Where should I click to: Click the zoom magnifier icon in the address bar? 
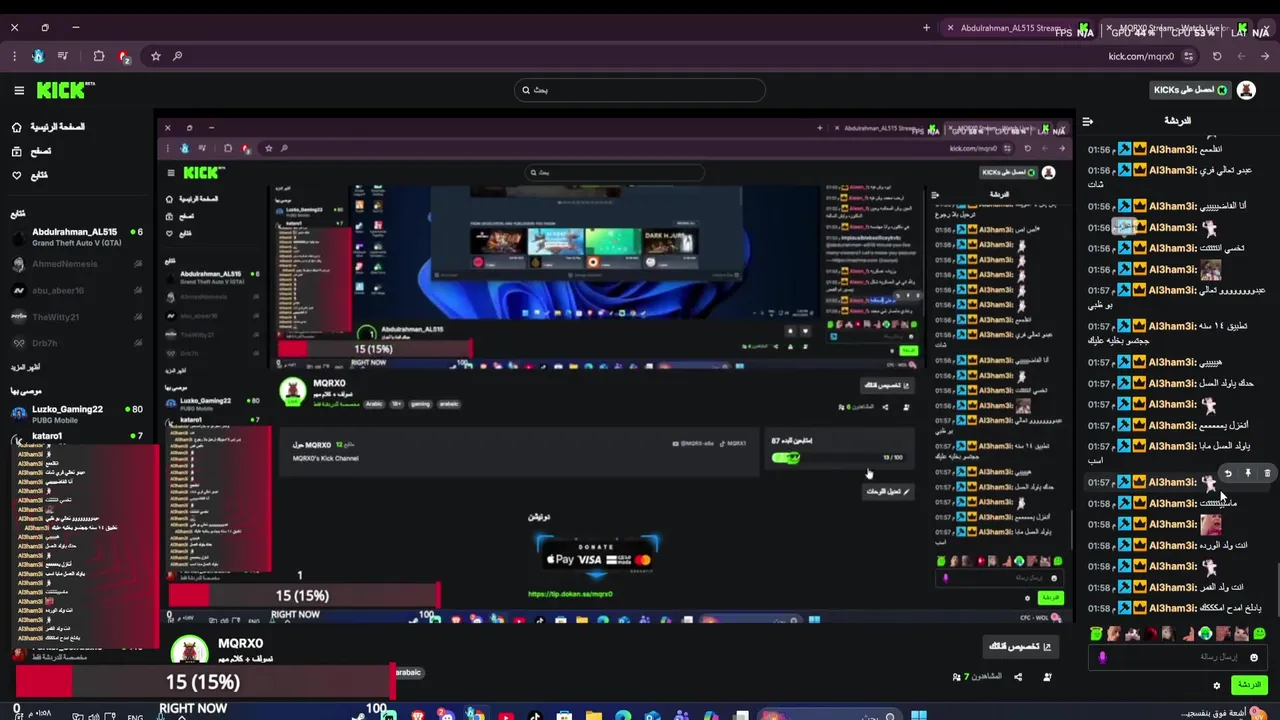click(x=177, y=56)
